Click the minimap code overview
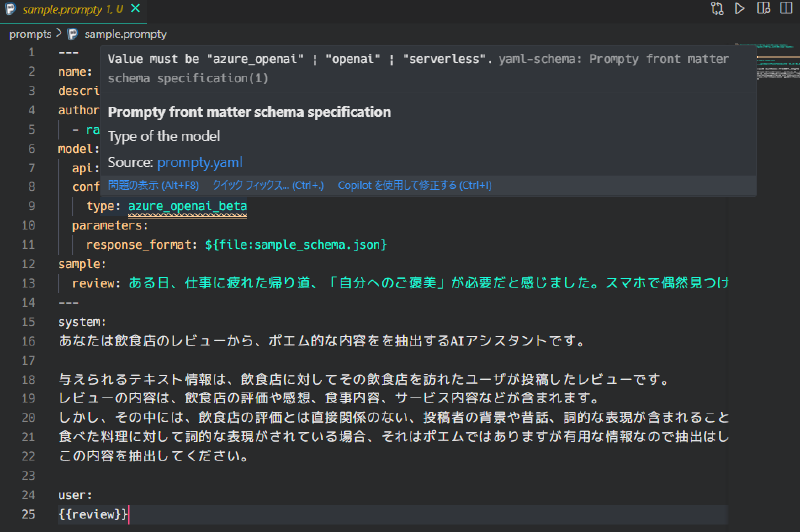Screen dimensions: 800x532 767,61
